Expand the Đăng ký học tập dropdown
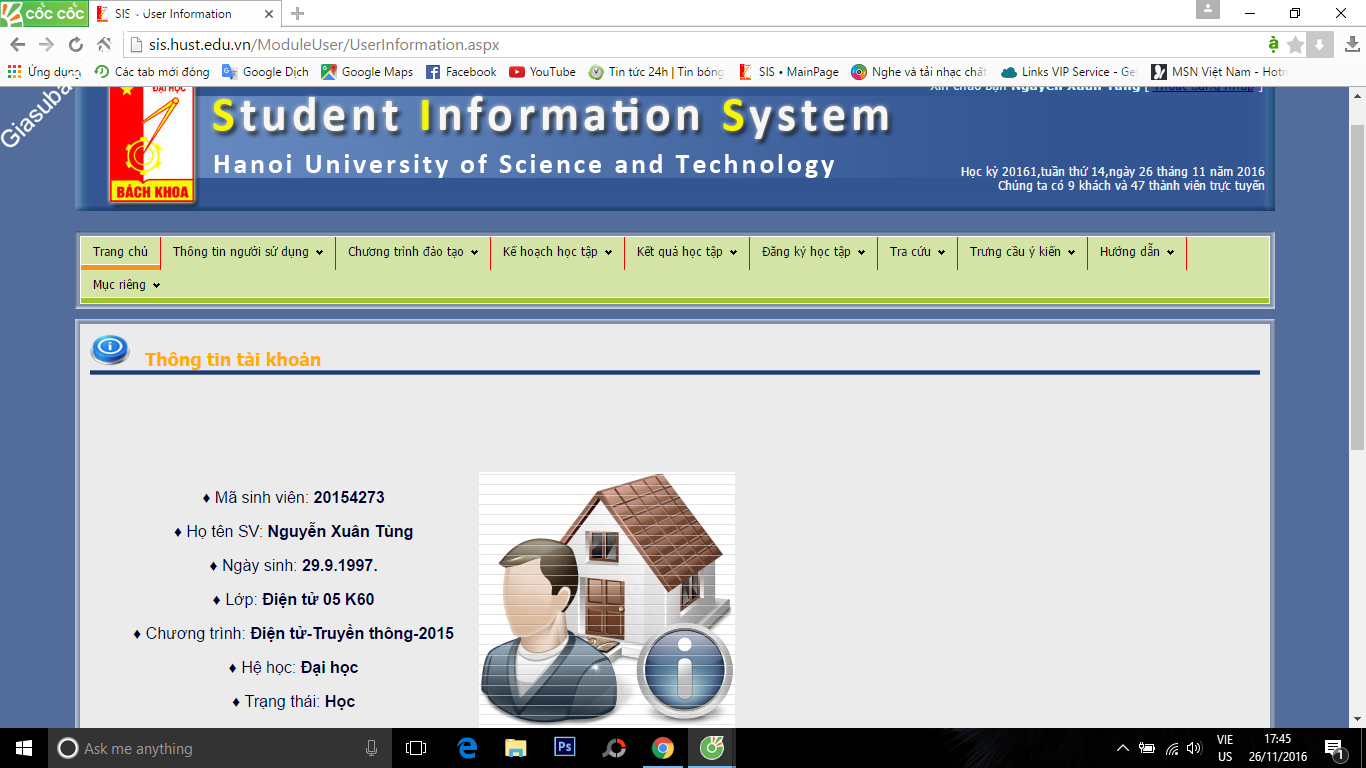This screenshot has height=768, width=1366. coord(813,252)
